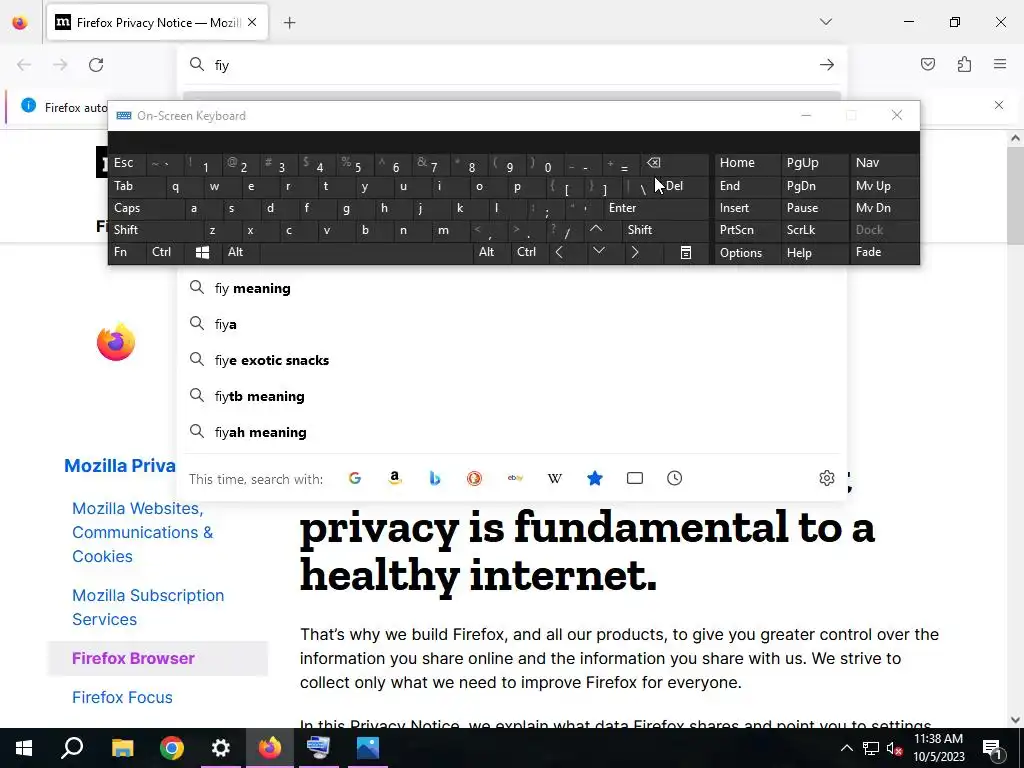Click the page vertical scrollbar thumb
Screen dimensions: 1024x768
1015,195
